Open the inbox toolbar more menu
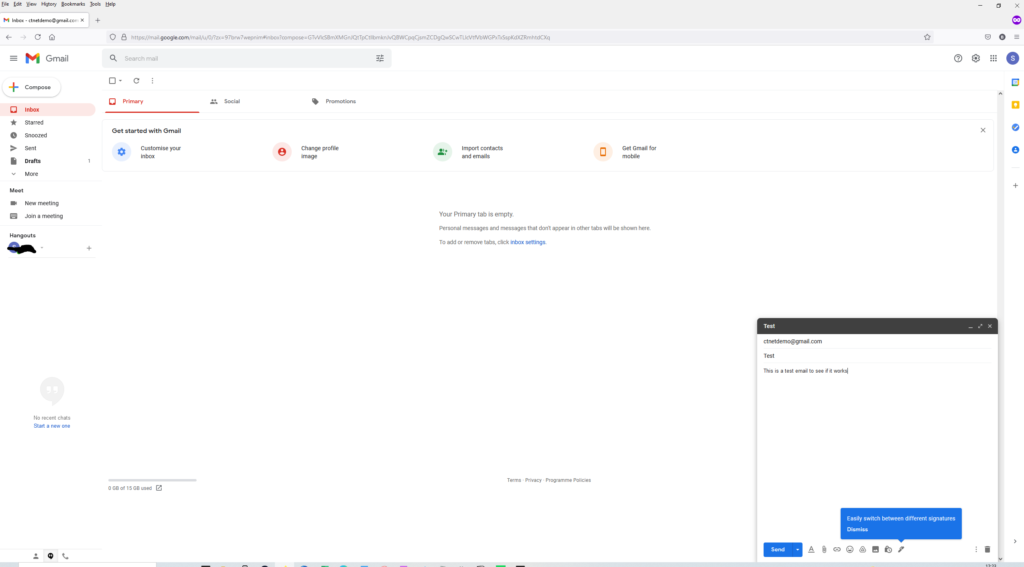Image resolution: width=1024 pixels, height=567 pixels. coord(152,81)
